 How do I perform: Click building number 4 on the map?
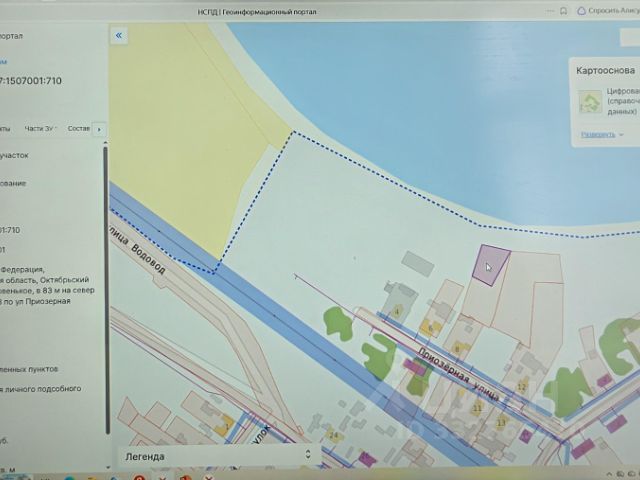[396, 313]
